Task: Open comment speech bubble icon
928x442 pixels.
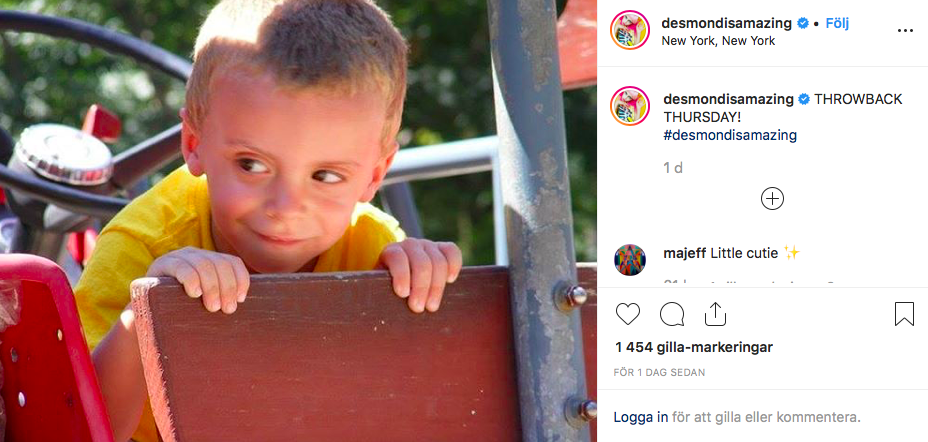Action: click(x=672, y=314)
